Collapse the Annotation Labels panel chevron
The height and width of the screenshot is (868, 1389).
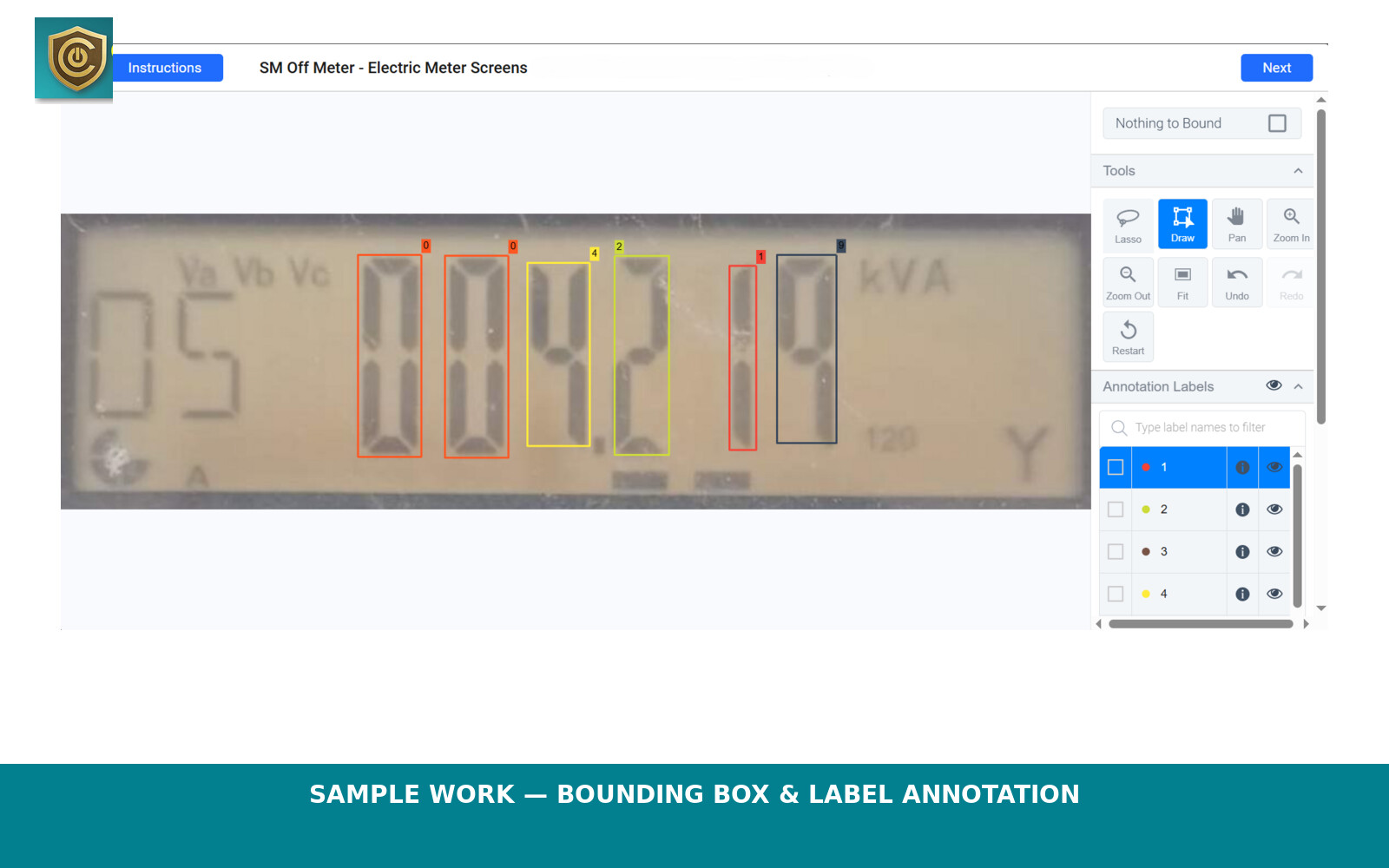(x=1298, y=386)
